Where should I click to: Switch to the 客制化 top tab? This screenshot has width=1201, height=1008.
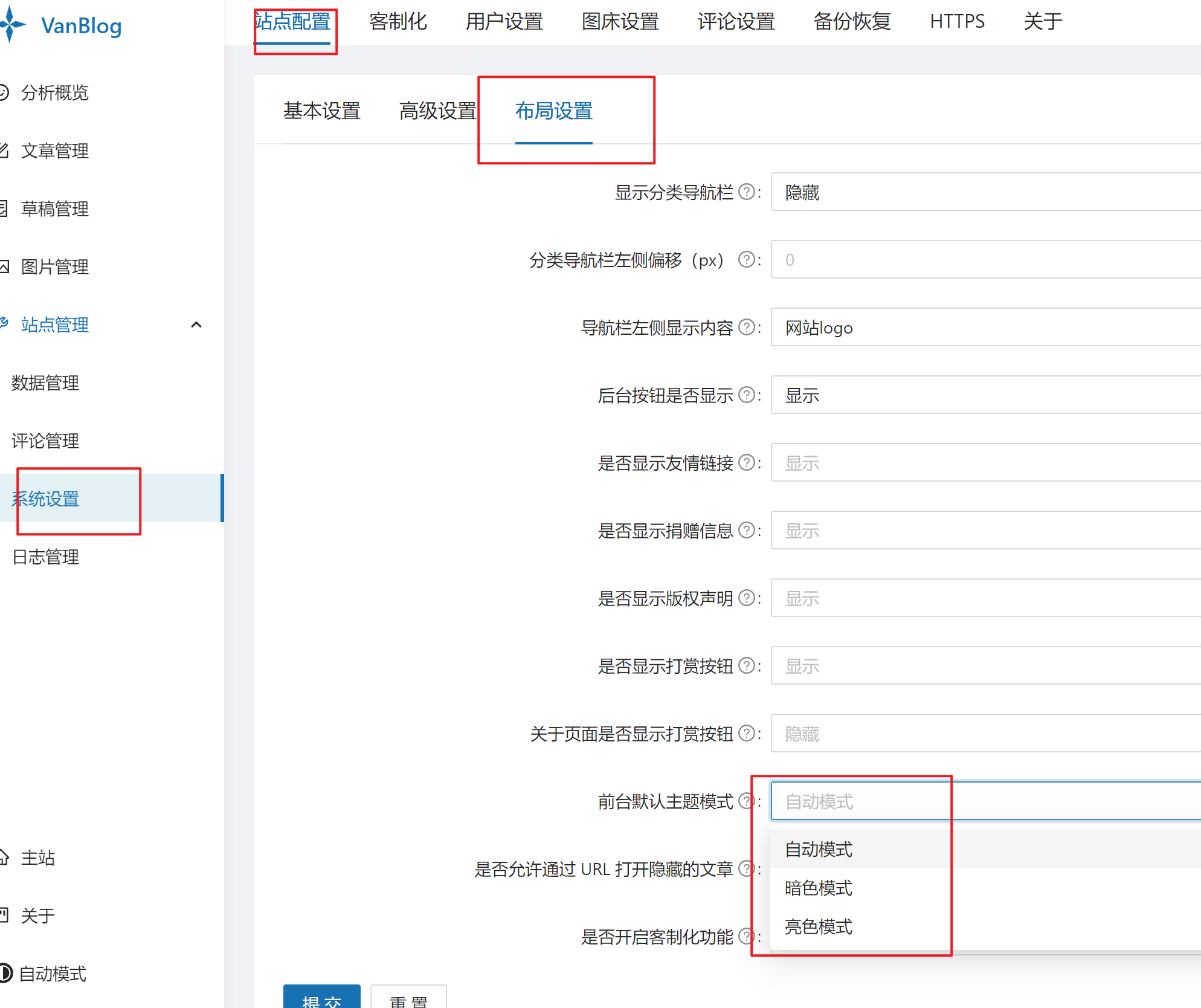pos(398,21)
